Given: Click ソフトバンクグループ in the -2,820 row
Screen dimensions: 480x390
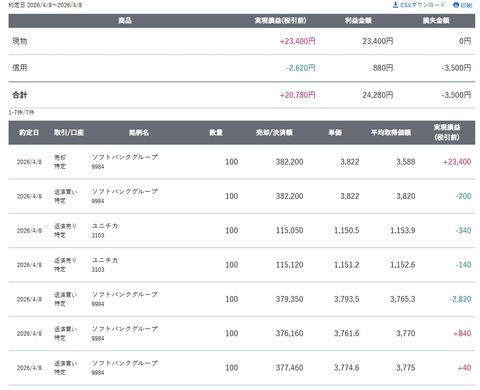Looking at the screenshot, I should (x=125, y=294).
